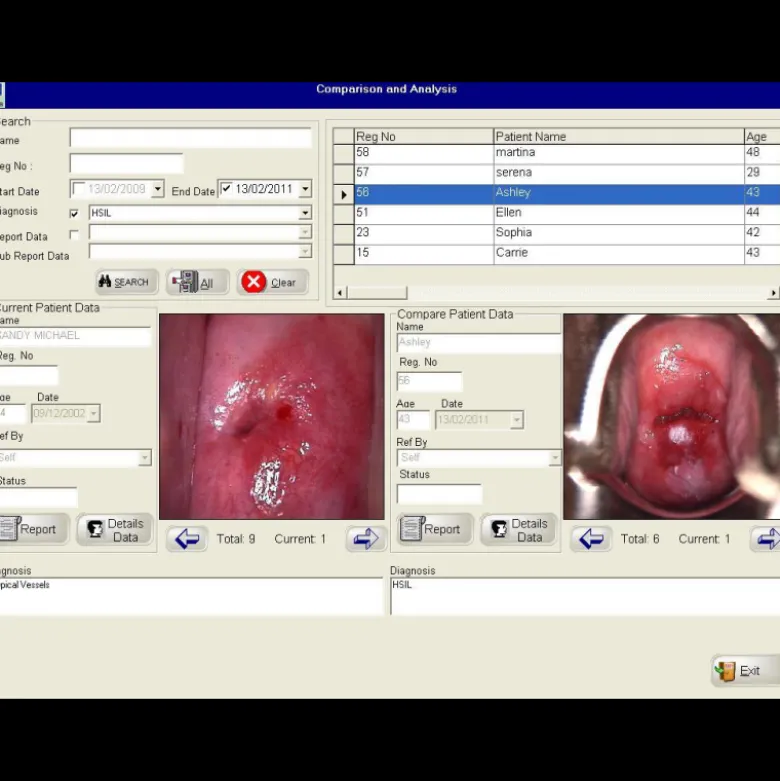Select patient row serena
This screenshot has height=781, width=780.
click(556, 174)
